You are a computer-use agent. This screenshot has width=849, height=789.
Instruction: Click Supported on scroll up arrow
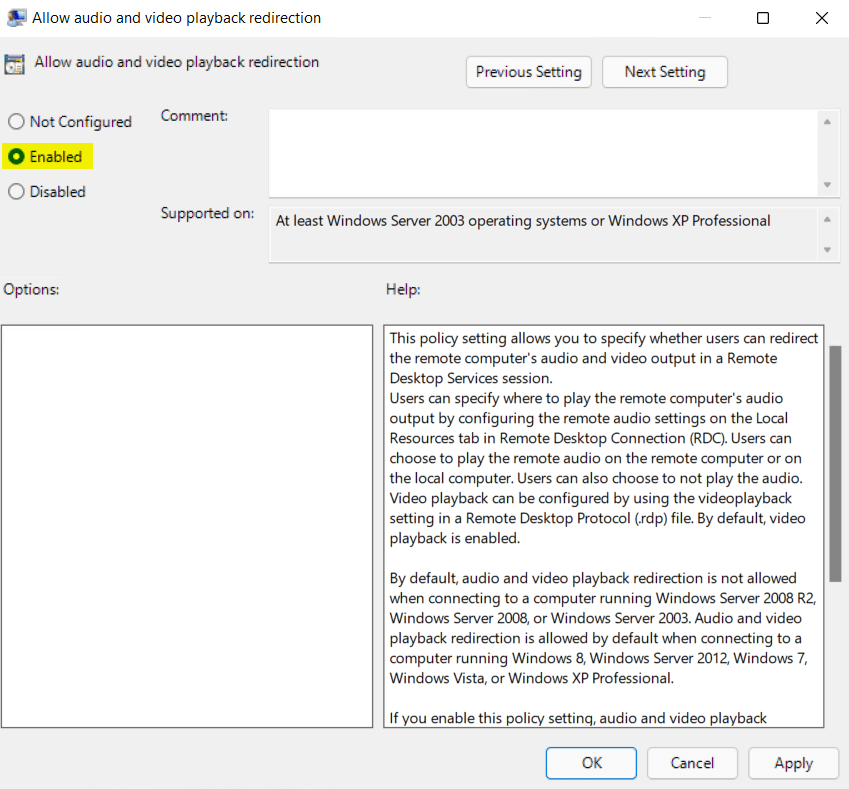(827, 219)
